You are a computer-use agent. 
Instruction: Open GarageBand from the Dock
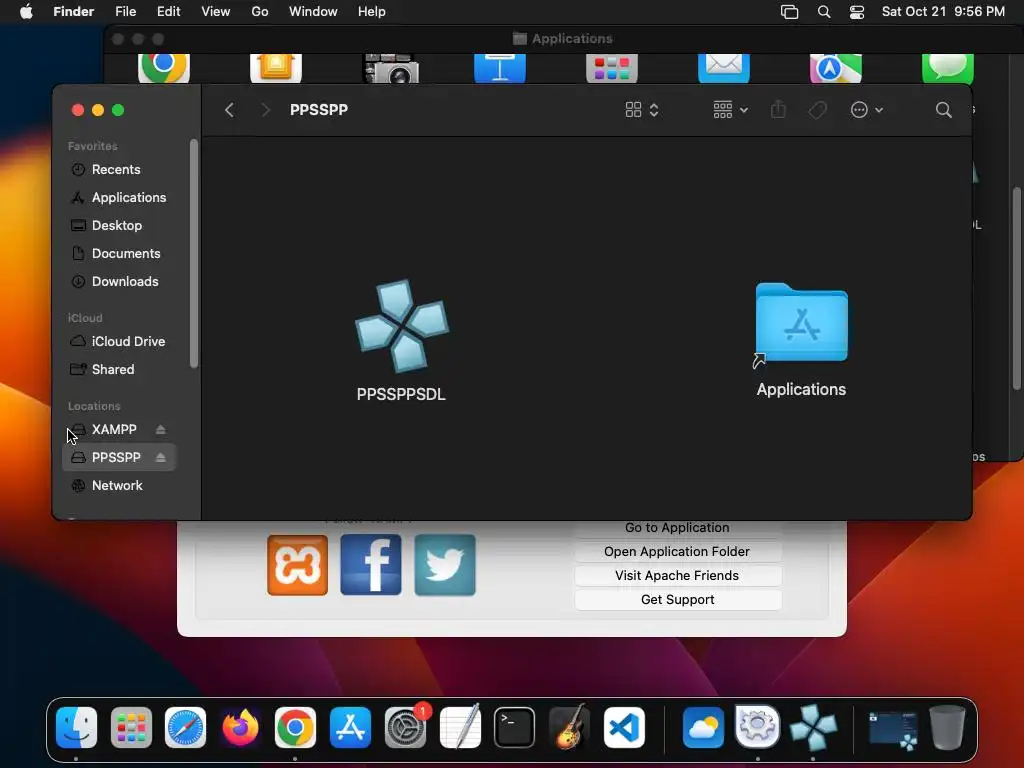pyautogui.click(x=569, y=727)
